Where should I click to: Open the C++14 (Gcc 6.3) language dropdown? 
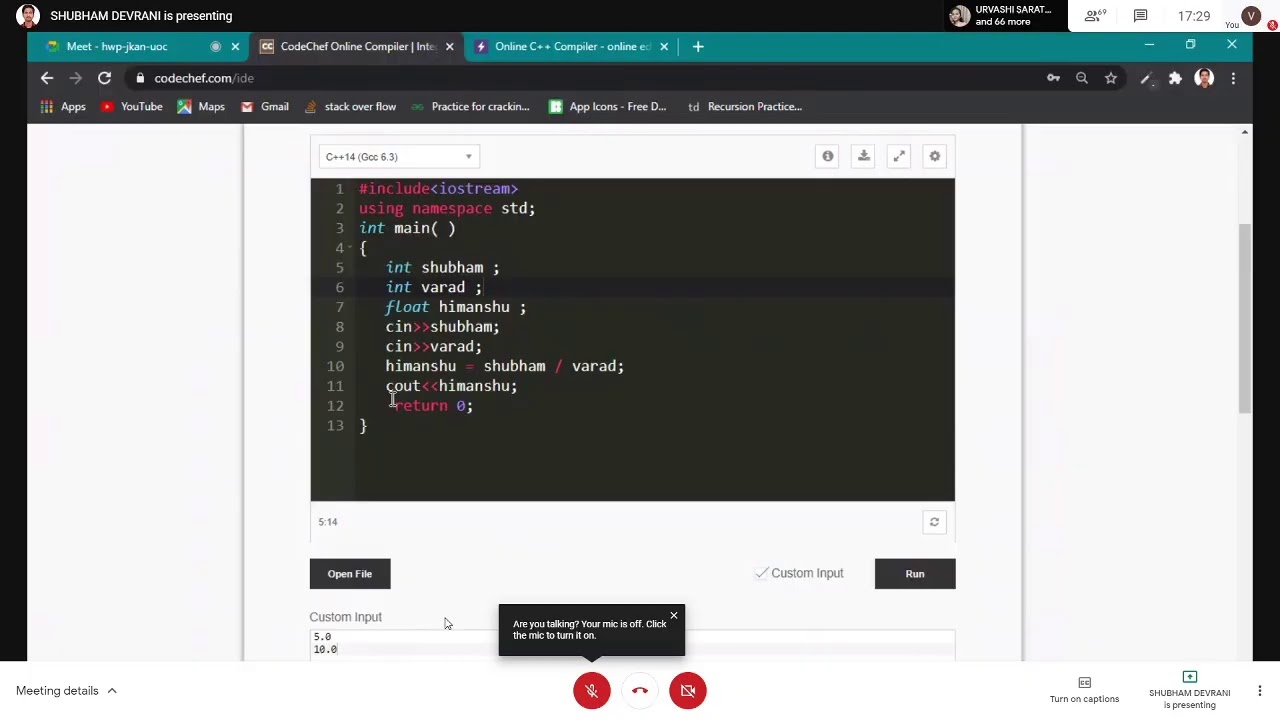tap(398, 157)
